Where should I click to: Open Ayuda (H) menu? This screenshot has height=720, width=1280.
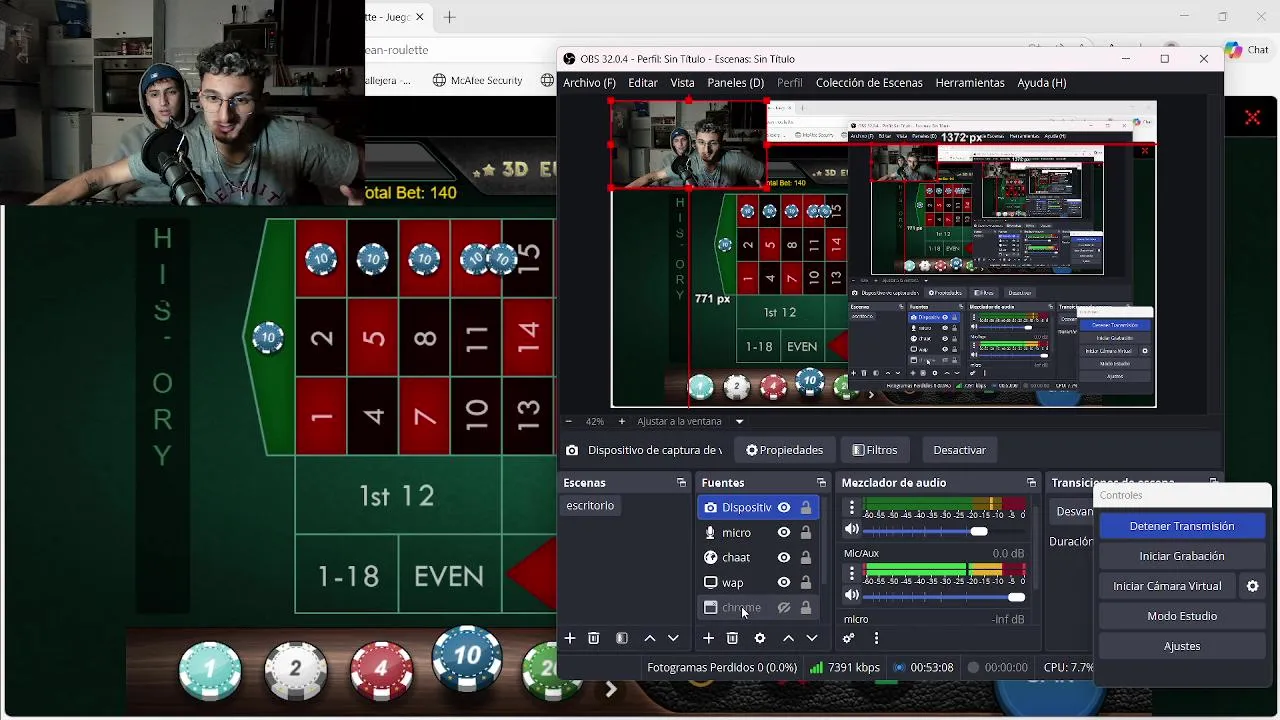1042,83
